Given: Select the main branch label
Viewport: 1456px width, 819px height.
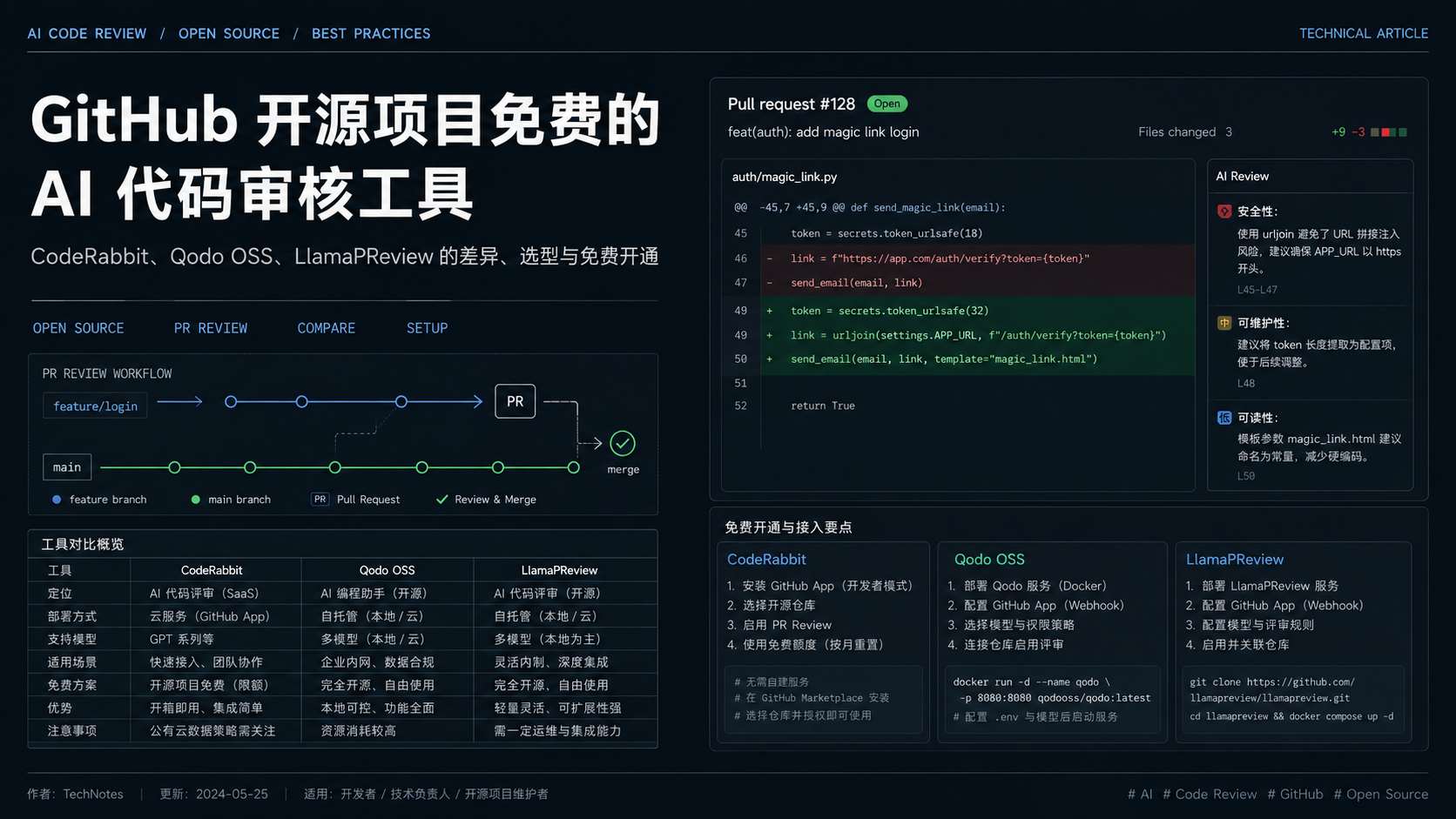Looking at the screenshot, I should 67,467.
